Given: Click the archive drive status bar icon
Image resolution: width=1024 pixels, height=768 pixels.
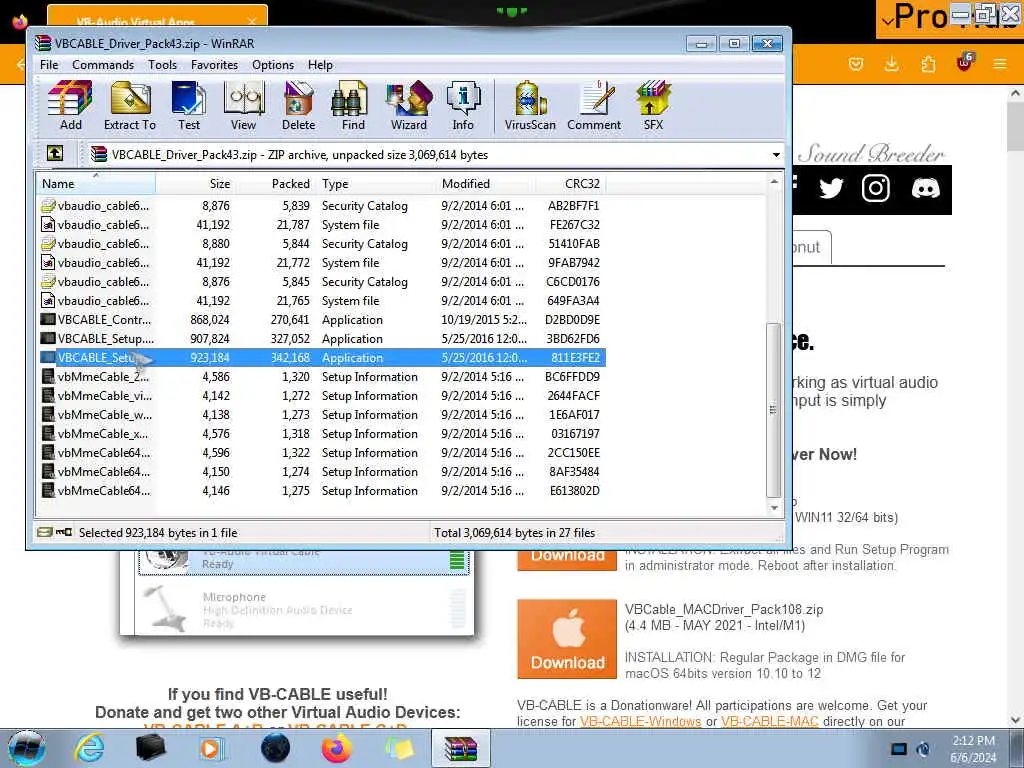Looking at the screenshot, I should click(44, 532).
